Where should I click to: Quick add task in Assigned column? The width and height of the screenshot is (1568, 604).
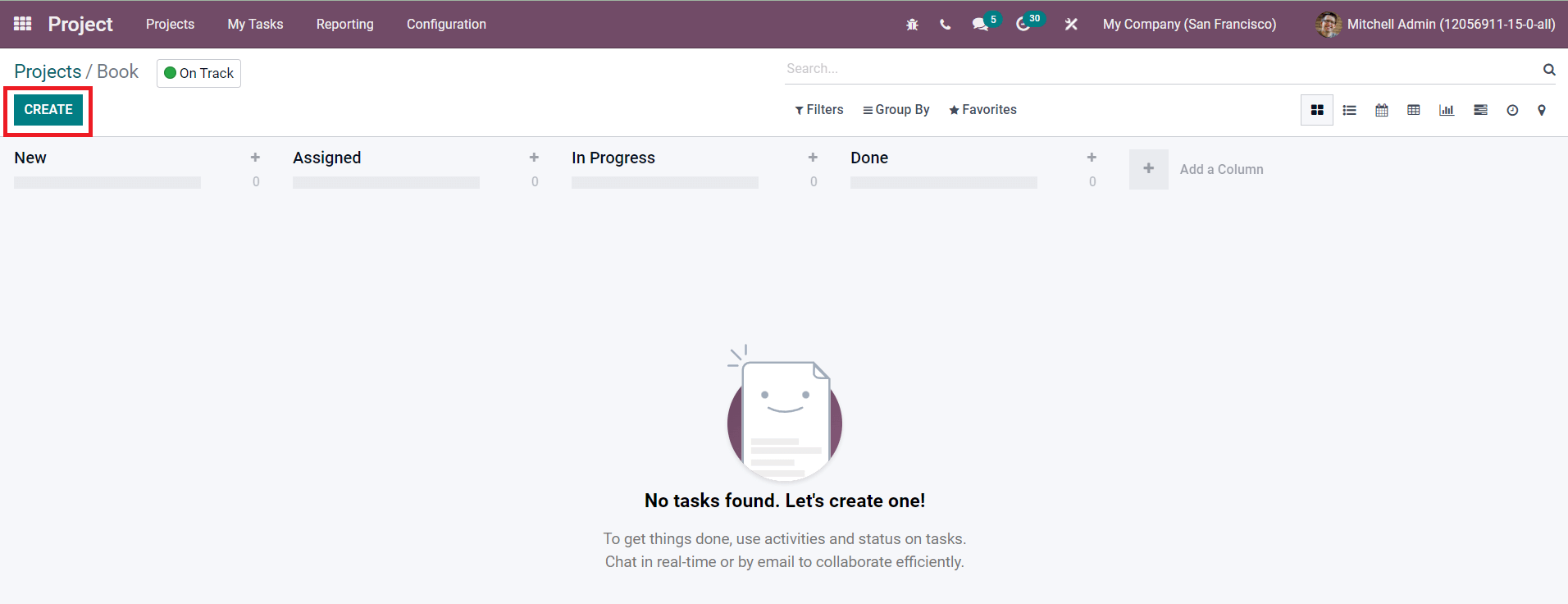click(x=534, y=158)
